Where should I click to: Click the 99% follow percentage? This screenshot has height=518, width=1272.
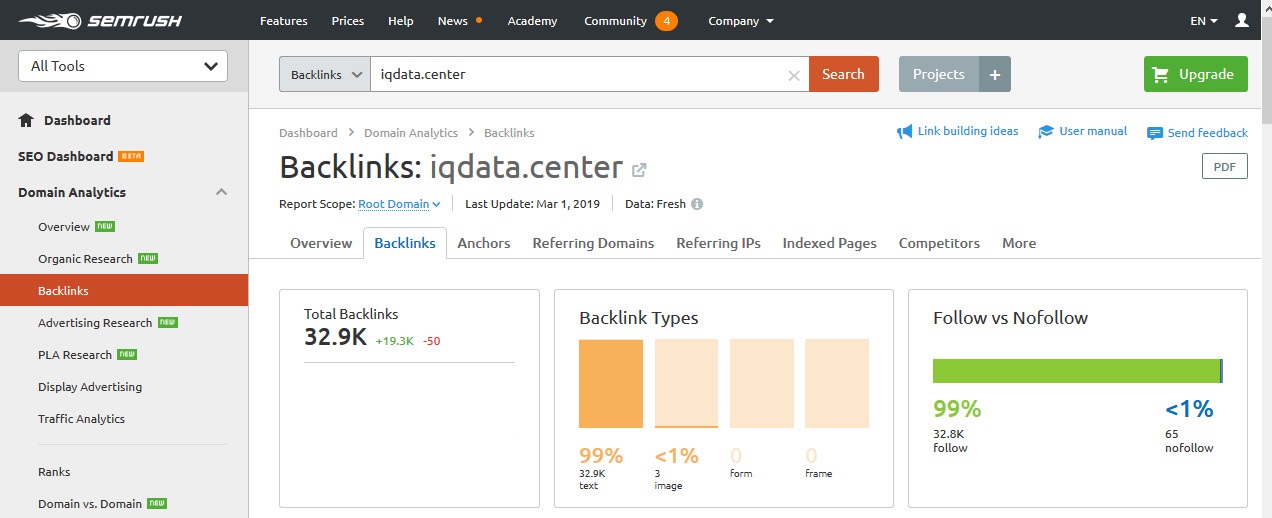[957, 408]
